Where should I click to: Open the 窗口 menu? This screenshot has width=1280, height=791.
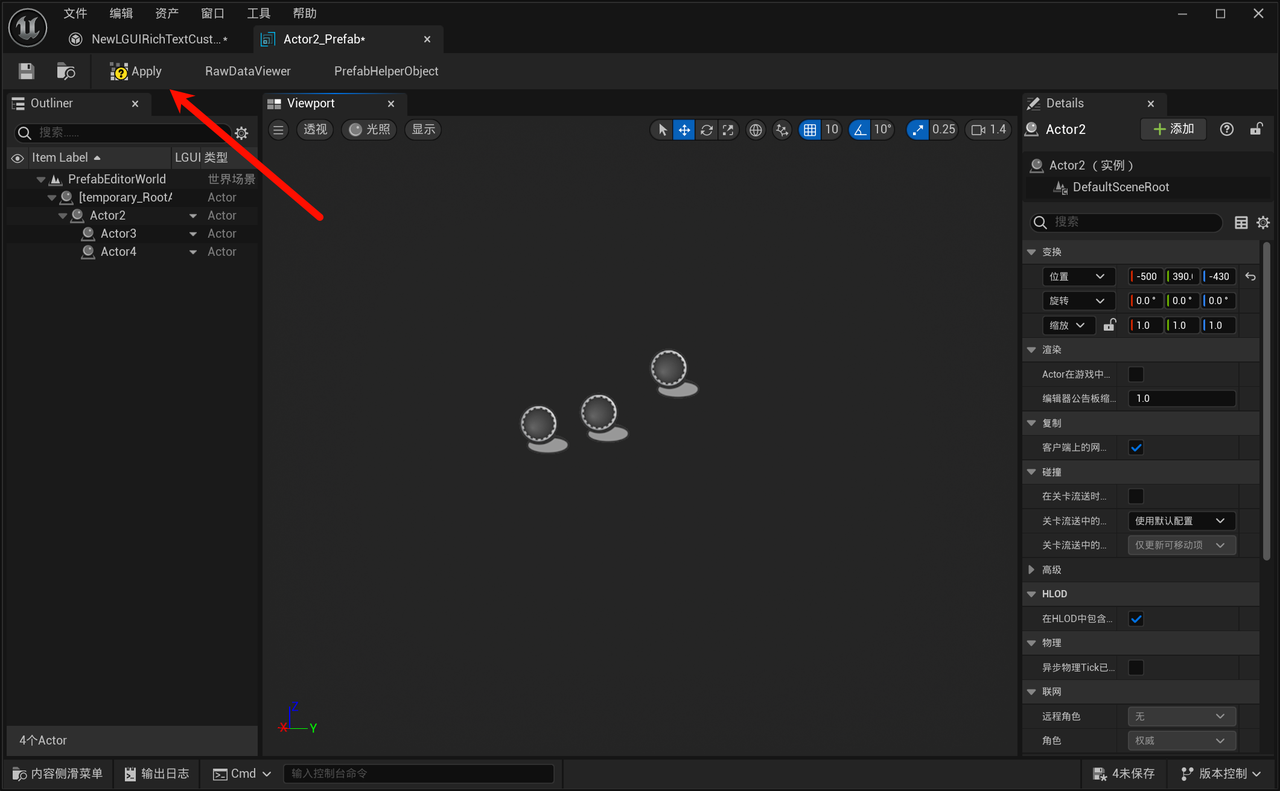click(212, 13)
